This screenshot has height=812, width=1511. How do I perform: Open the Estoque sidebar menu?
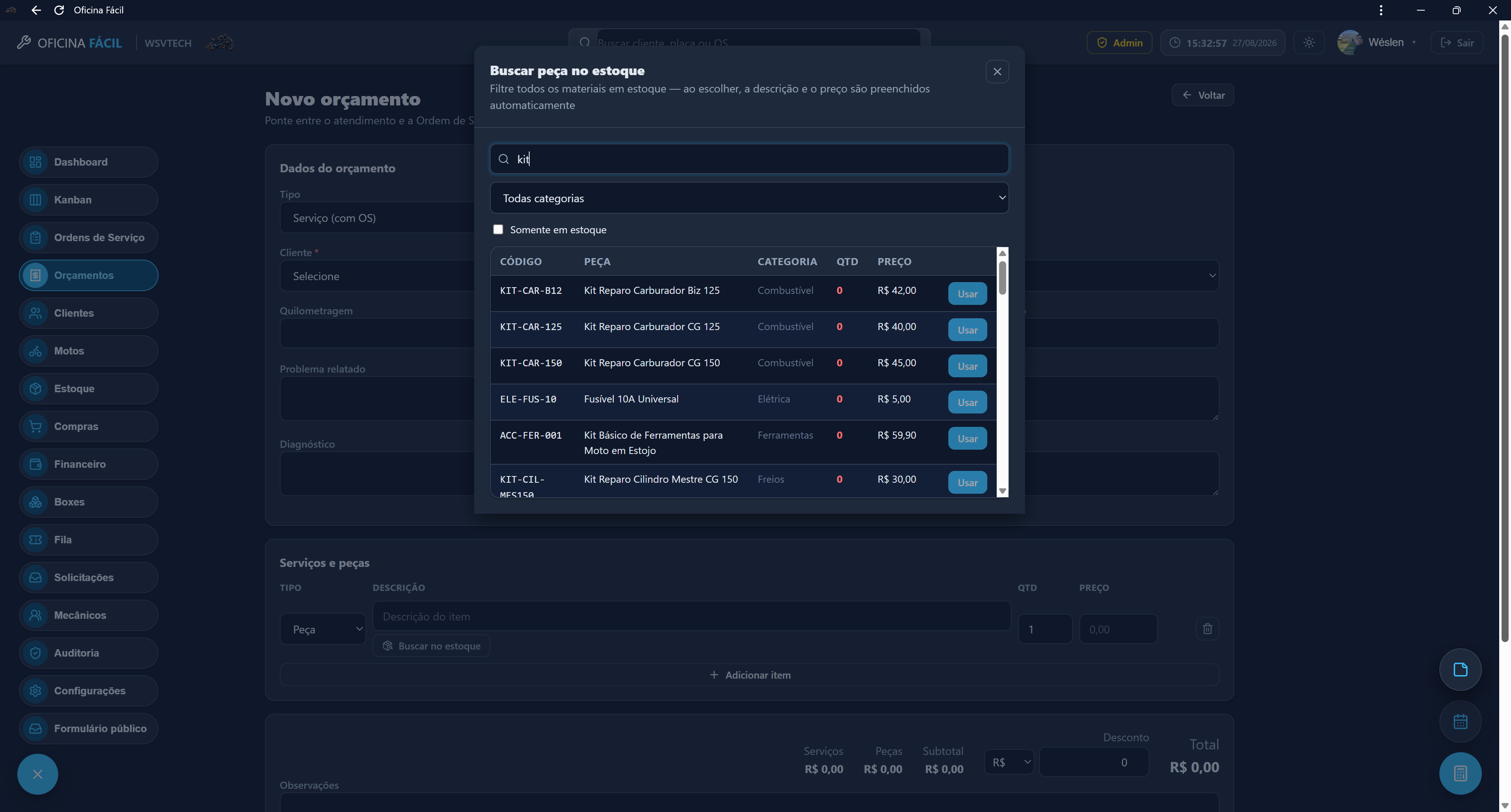89,389
